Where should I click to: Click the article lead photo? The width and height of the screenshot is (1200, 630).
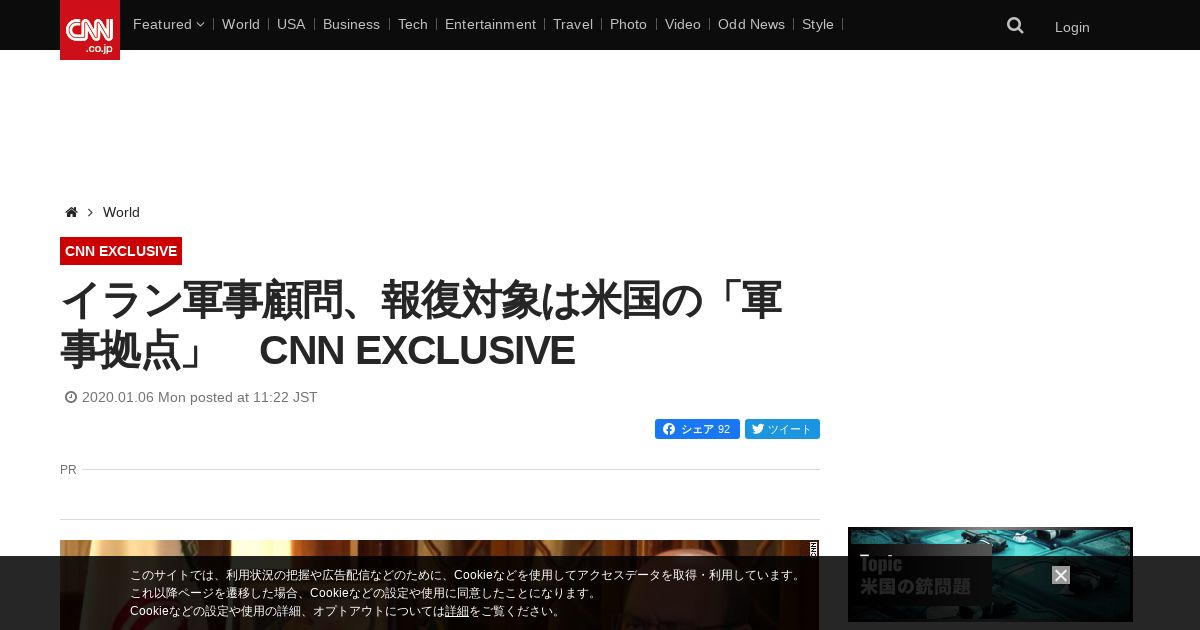(x=439, y=585)
